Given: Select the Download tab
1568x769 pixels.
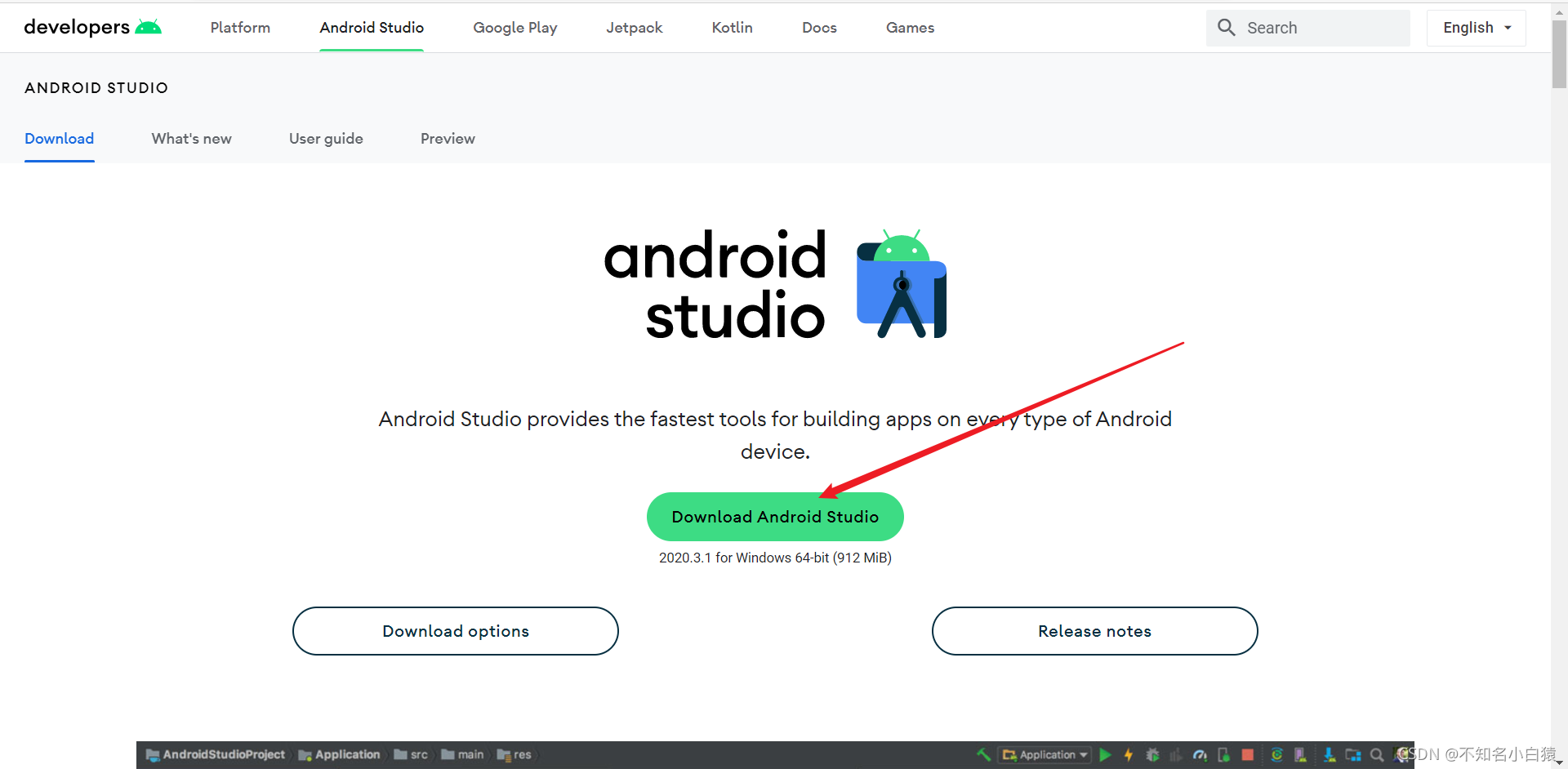Looking at the screenshot, I should click(x=60, y=139).
